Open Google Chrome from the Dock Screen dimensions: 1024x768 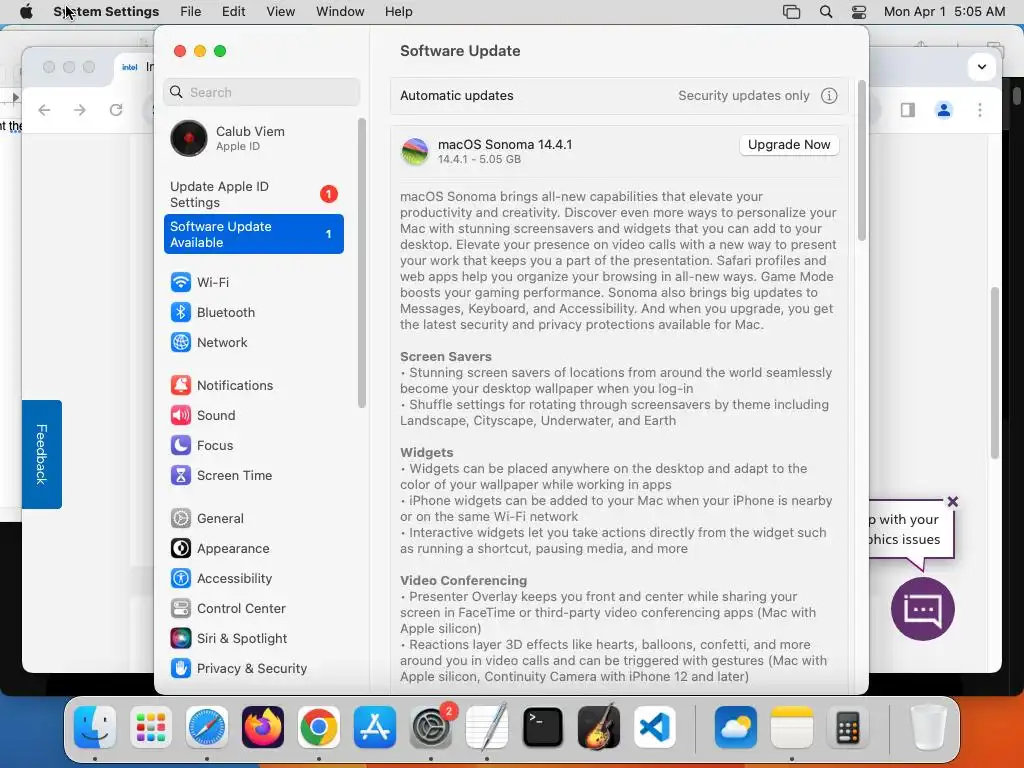click(319, 727)
